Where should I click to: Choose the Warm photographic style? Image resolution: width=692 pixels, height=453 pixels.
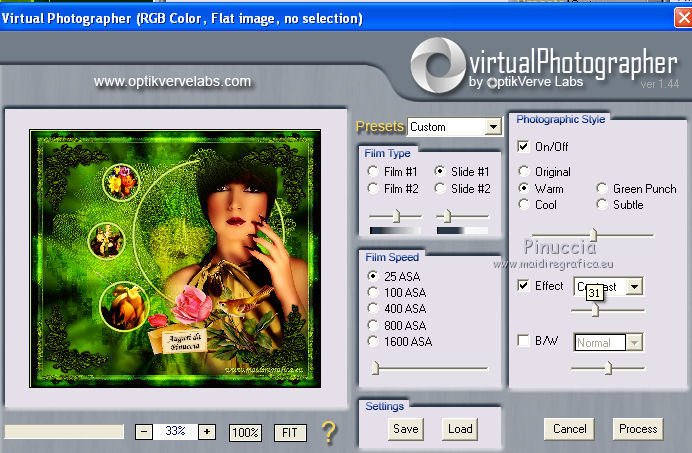coord(524,188)
